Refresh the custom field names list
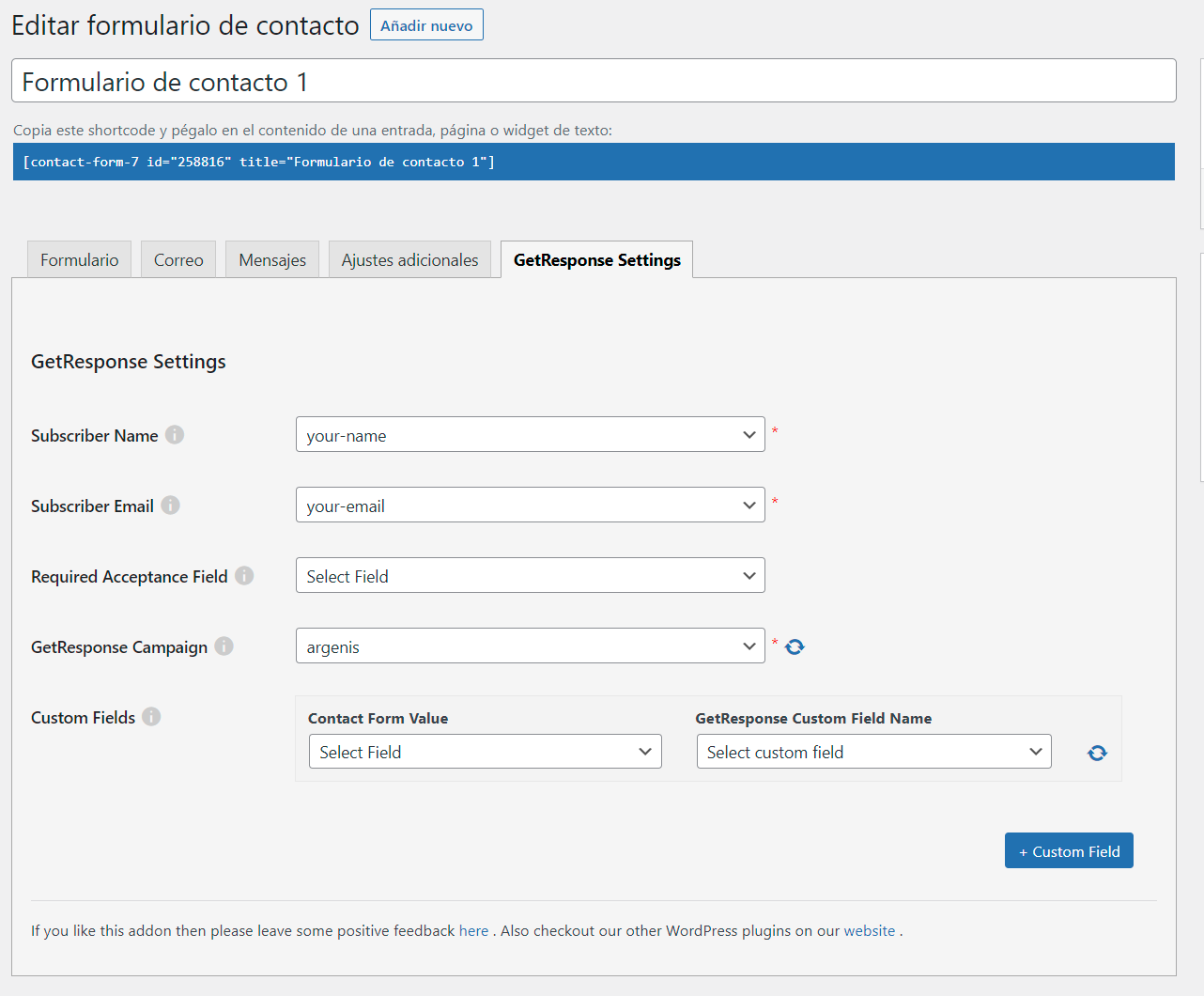 point(1097,753)
